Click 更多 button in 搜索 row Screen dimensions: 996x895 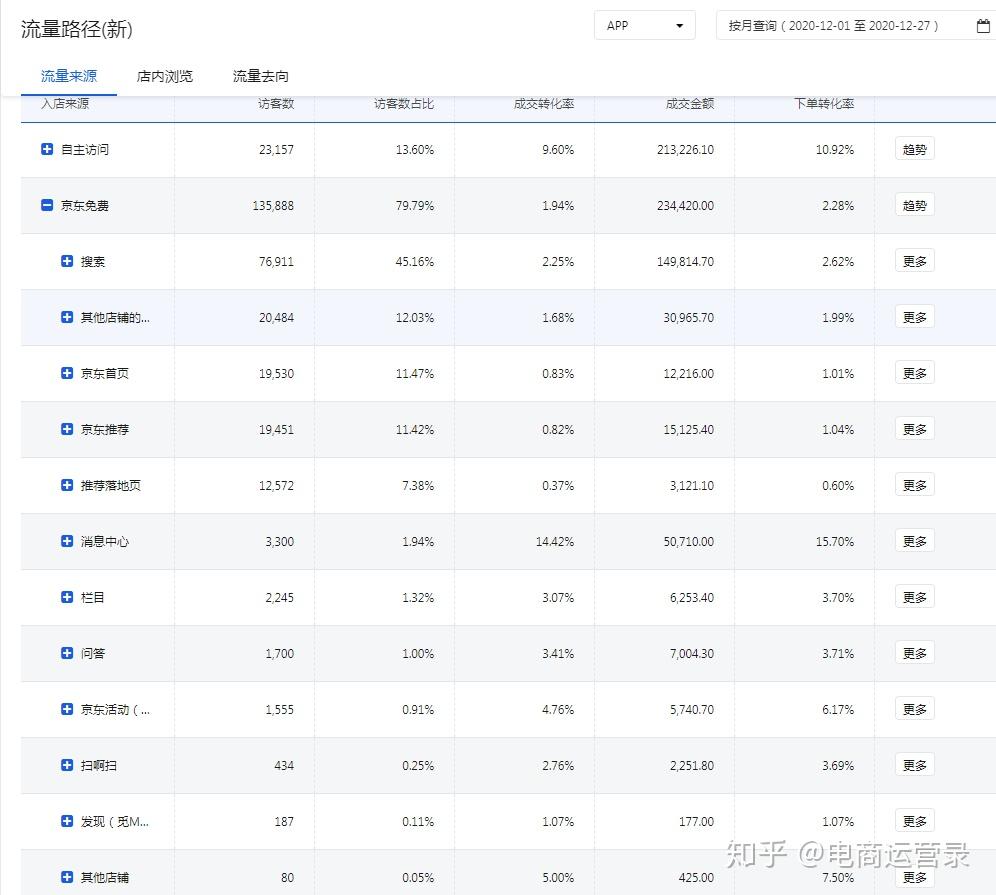click(915, 261)
